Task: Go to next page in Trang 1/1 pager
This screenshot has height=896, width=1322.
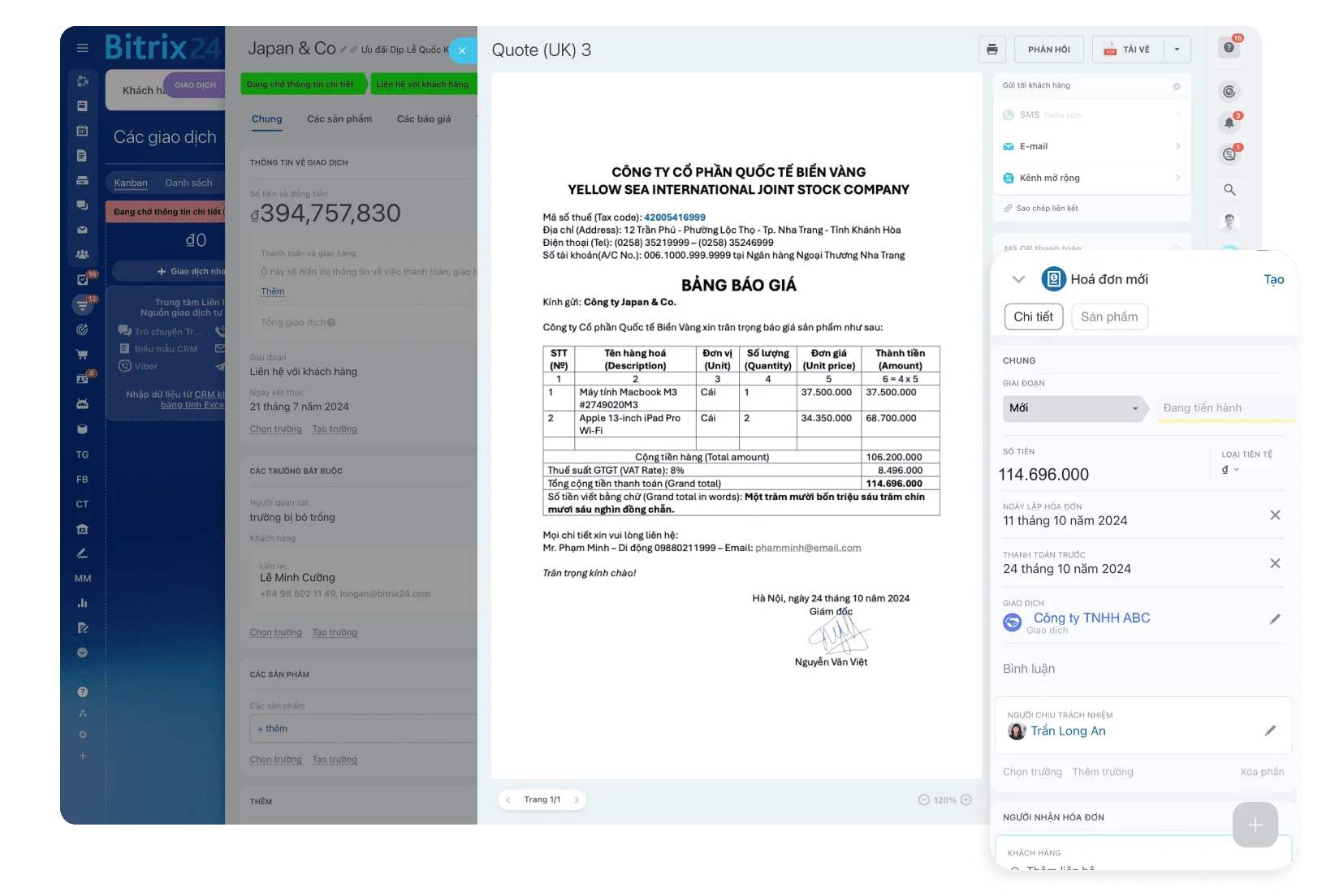Action: (x=577, y=799)
